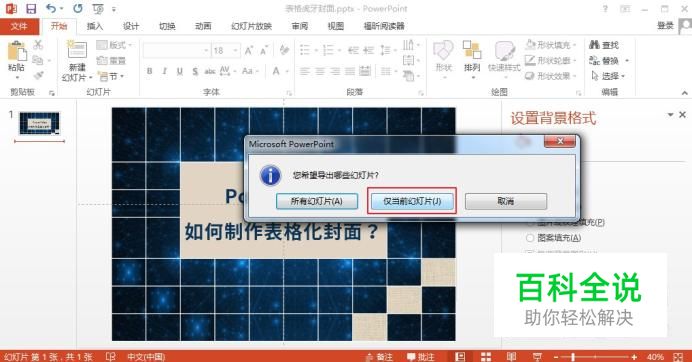Switch to Animations (动画) tab
The image size is (692, 362).
tap(203, 26)
